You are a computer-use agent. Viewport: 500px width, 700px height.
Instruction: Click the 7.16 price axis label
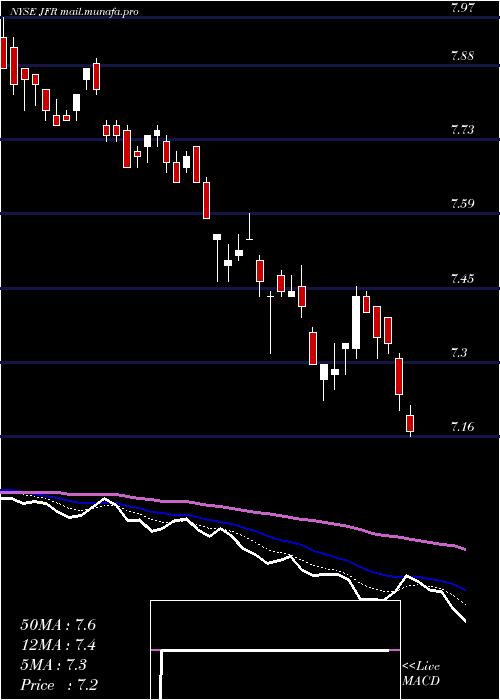pyautogui.click(x=462, y=427)
